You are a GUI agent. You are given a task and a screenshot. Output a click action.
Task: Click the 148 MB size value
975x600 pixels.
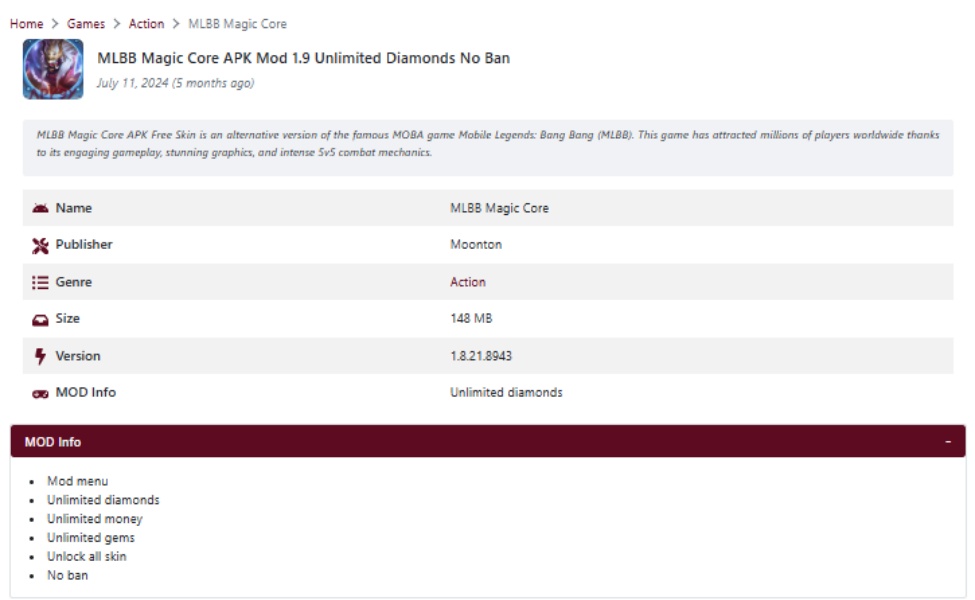[x=471, y=318]
